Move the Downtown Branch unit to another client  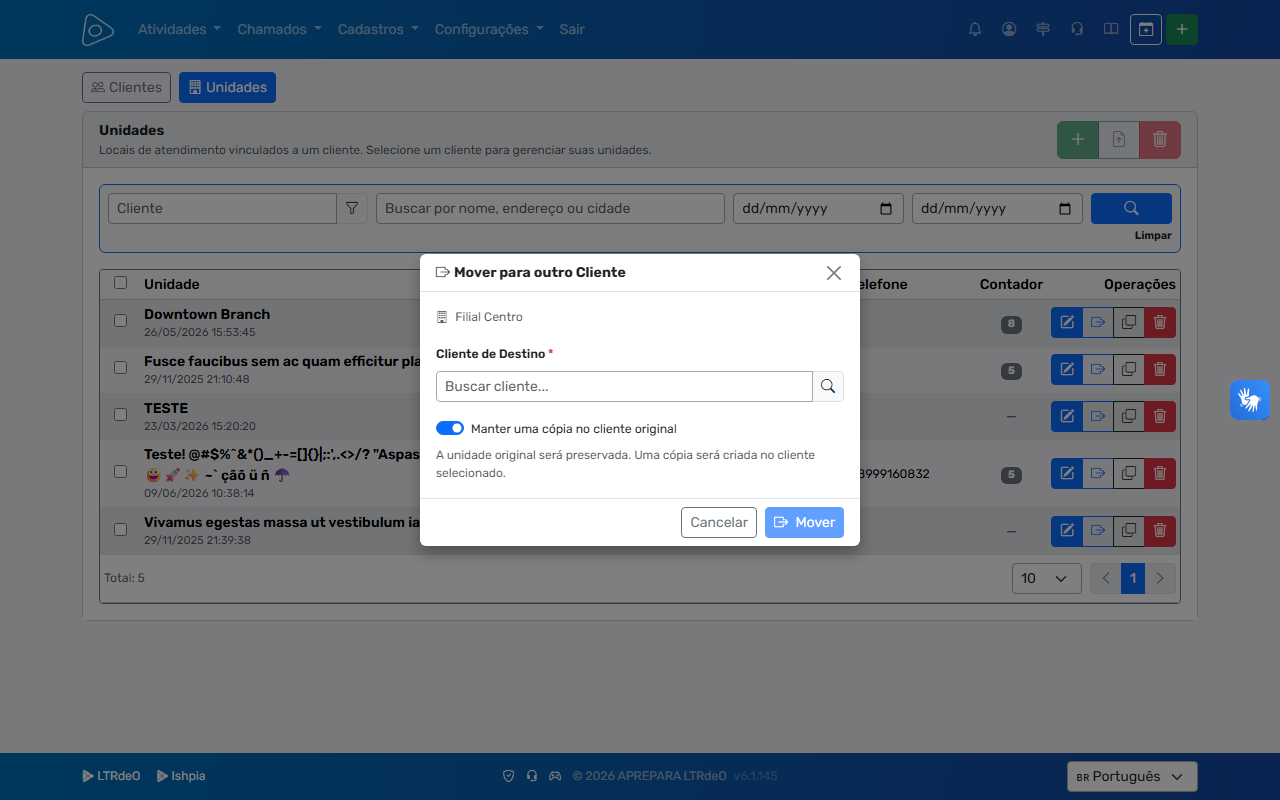[x=1098, y=322]
